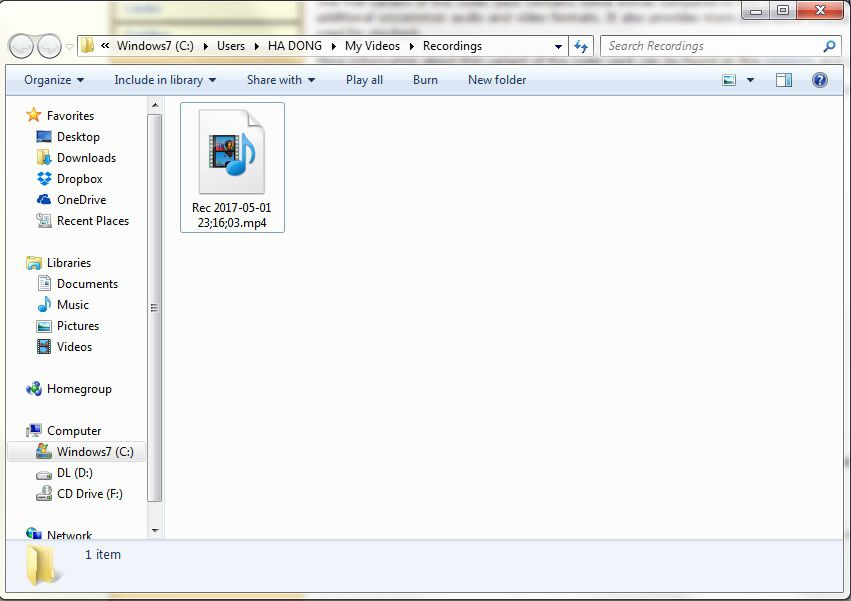This screenshot has width=851, height=601.
Task: Click the refresh button beside address bar
Action: (581, 46)
